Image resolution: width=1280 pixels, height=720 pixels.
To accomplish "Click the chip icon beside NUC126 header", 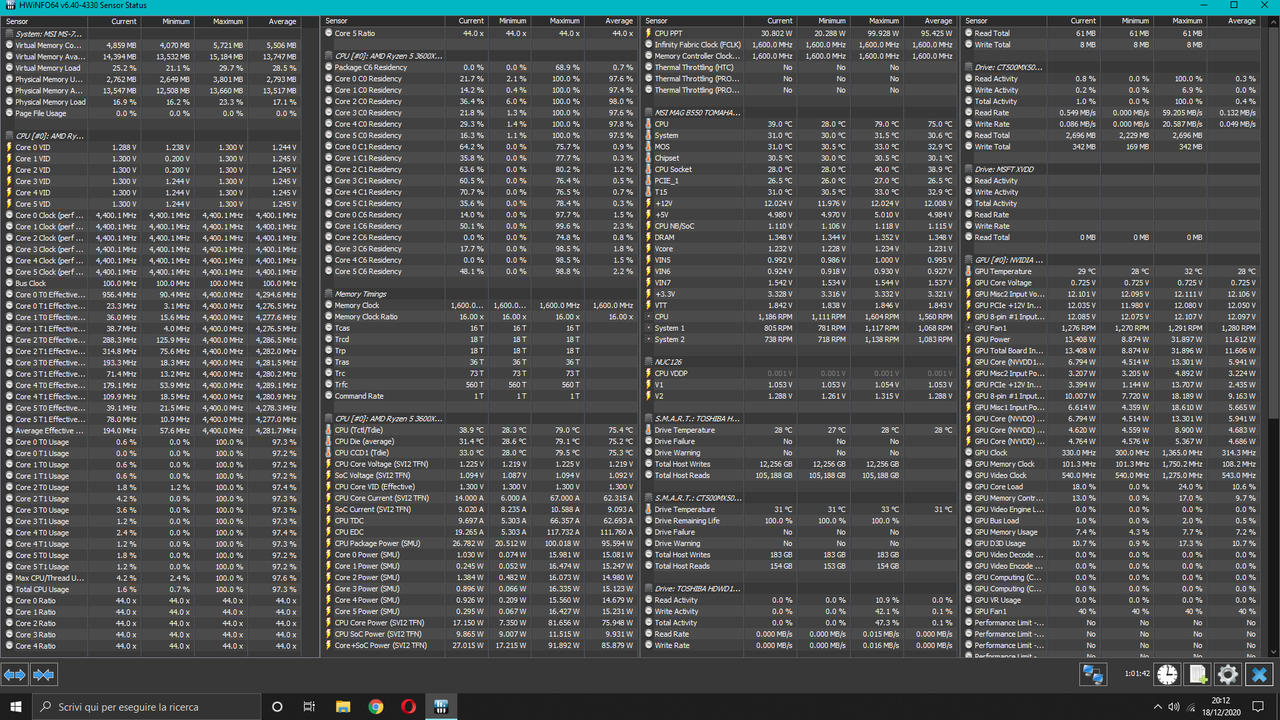I will (649, 361).
